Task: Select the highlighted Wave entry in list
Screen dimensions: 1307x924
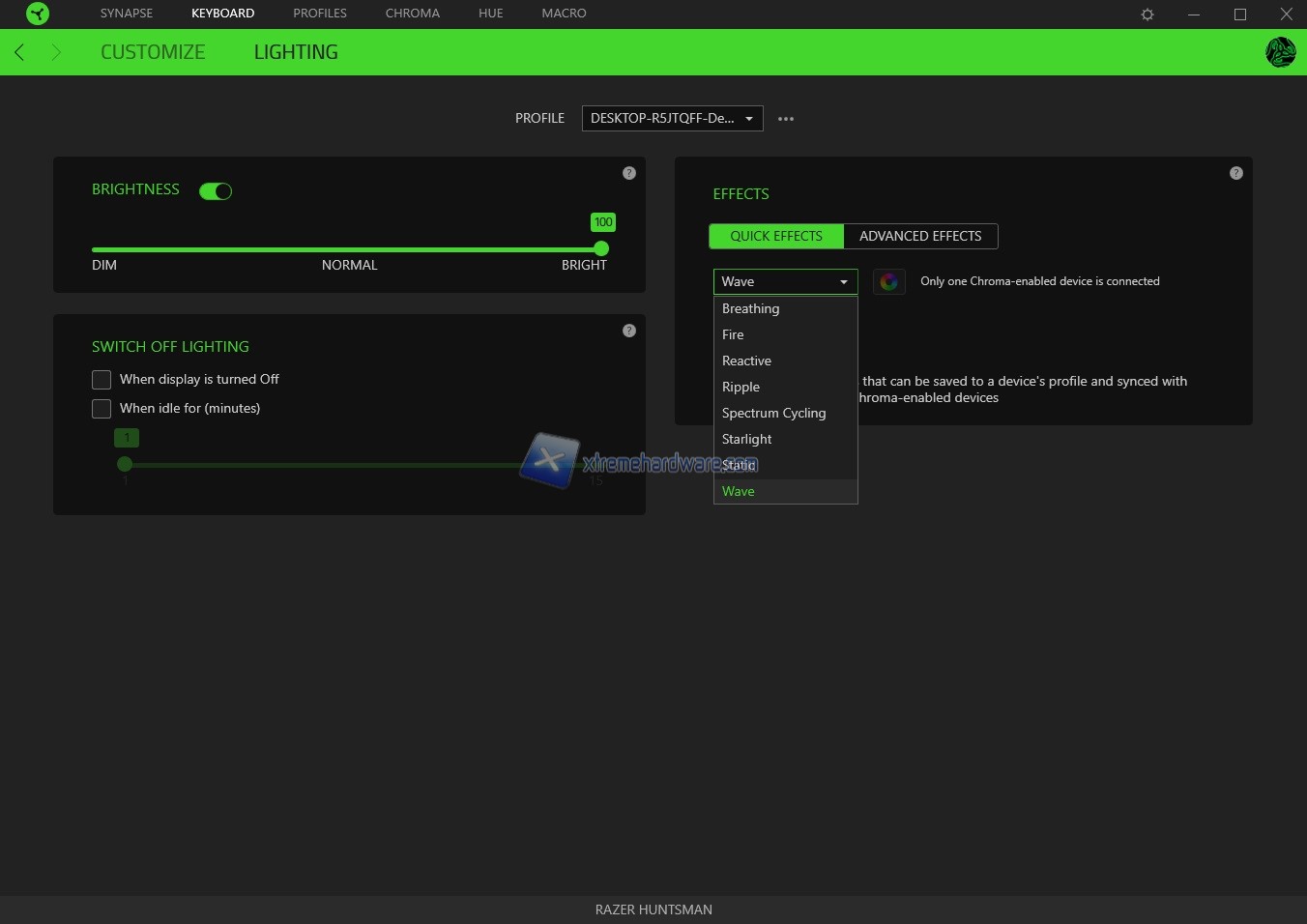Action: point(786,491)
